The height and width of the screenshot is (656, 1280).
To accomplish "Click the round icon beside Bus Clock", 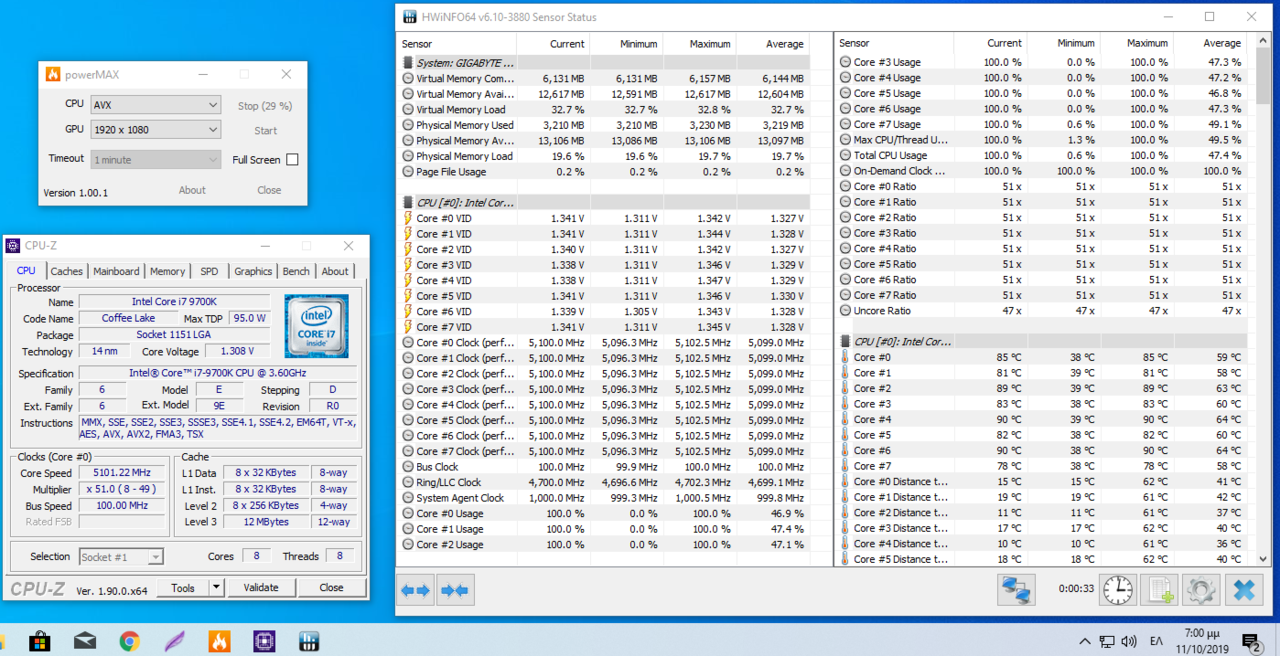I will [407, 467].
